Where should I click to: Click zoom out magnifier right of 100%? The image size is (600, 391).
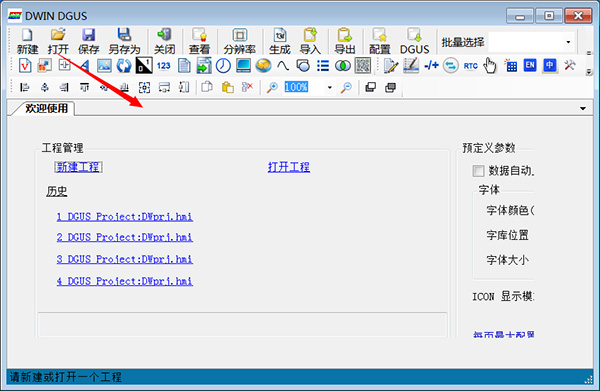(x=346, y=88)
